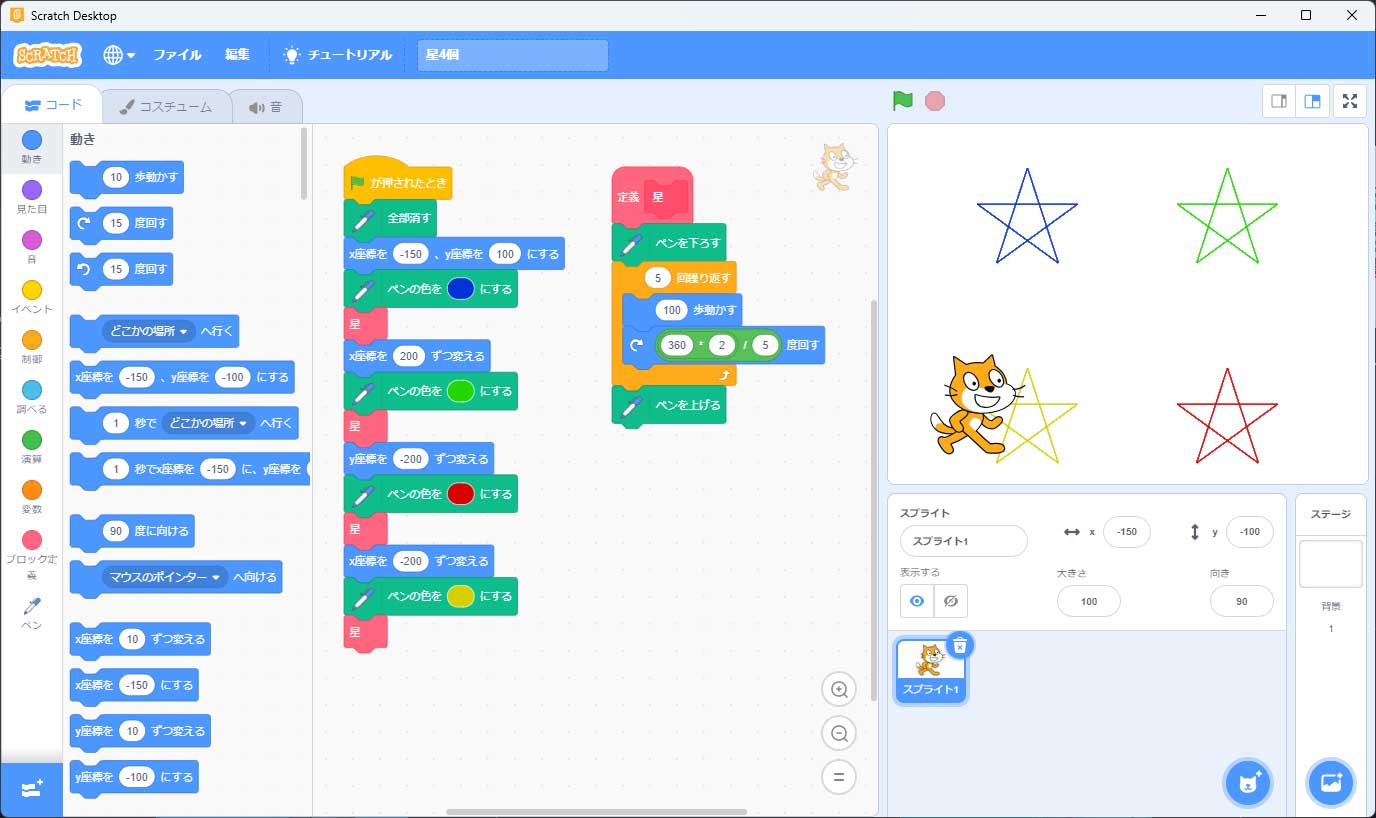
Task: Enter full screen stage mode
Action: coord(1350,101)
